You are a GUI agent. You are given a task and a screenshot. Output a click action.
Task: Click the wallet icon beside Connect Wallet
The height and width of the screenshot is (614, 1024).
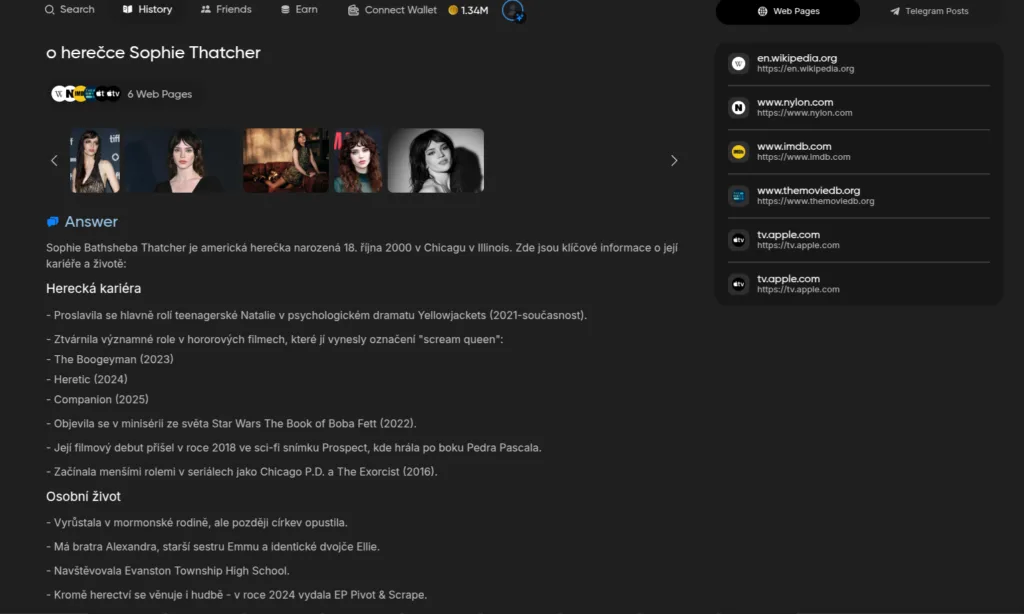(x=353, y=10)
